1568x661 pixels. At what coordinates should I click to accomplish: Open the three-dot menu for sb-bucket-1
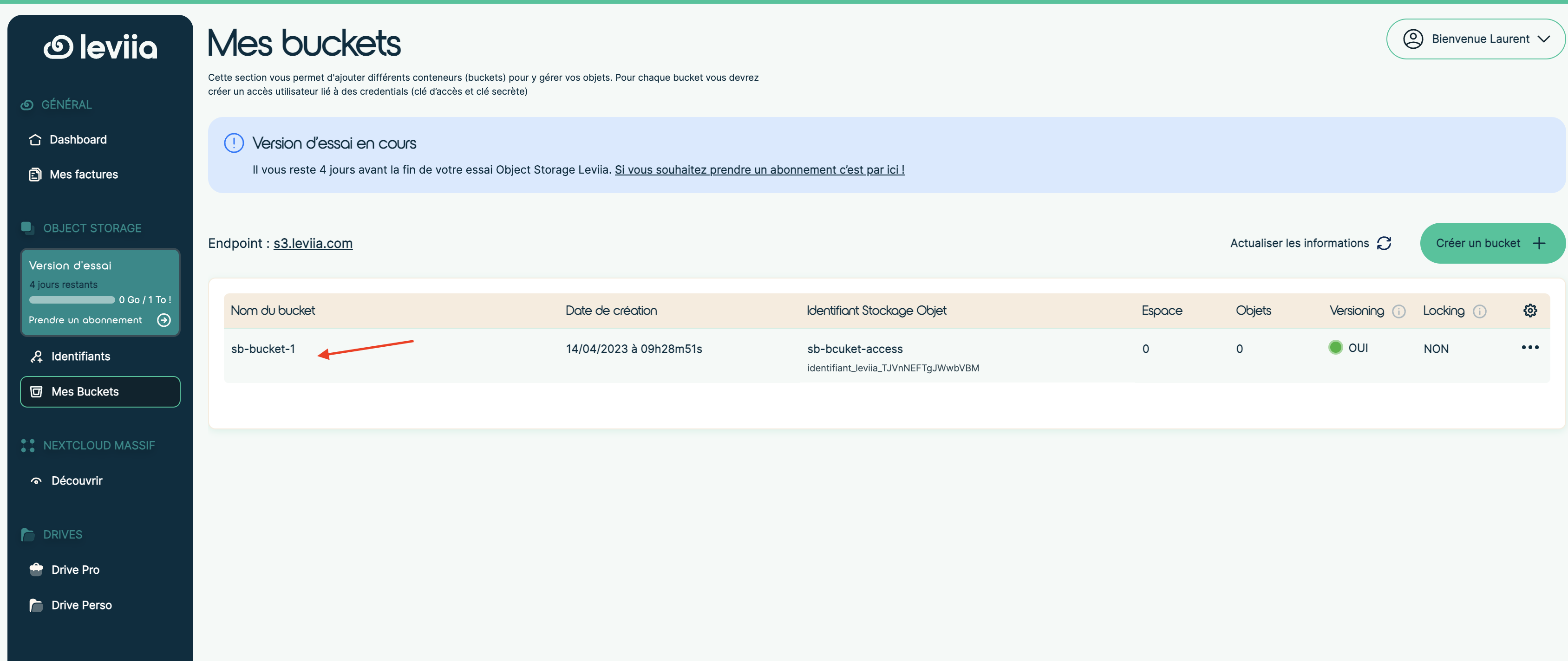tap(1530, 348)
